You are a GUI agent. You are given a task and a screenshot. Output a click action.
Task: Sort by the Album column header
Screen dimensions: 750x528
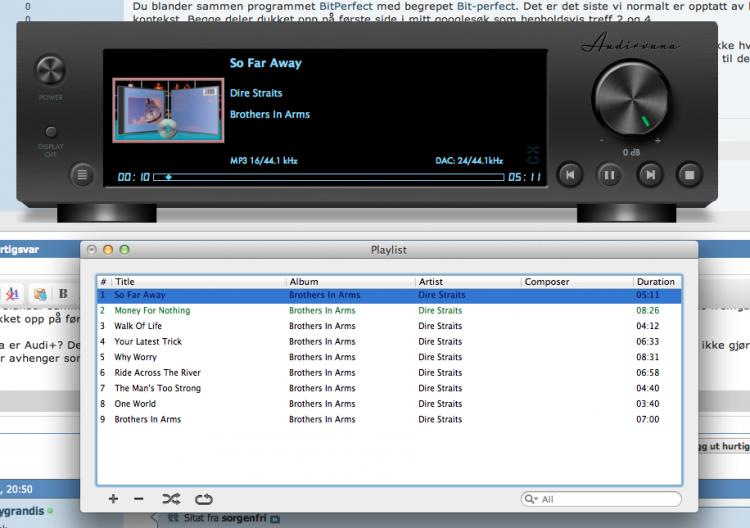coord(351,282)
